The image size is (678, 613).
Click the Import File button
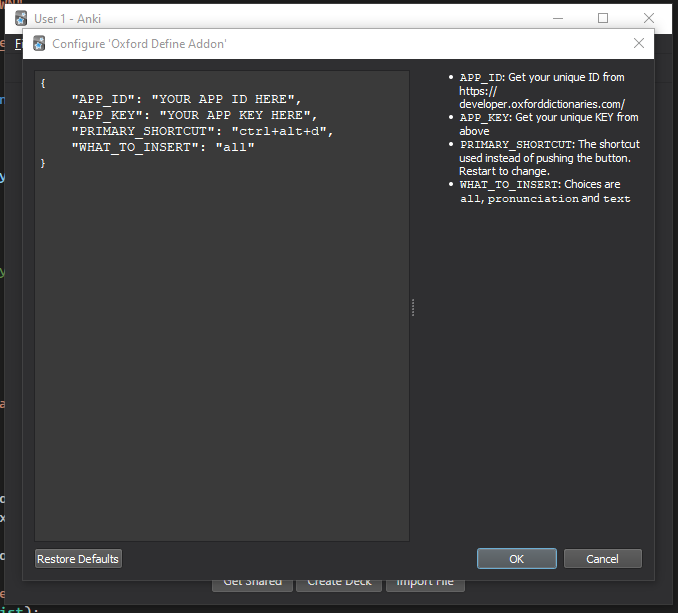click(x=425, y=582)
